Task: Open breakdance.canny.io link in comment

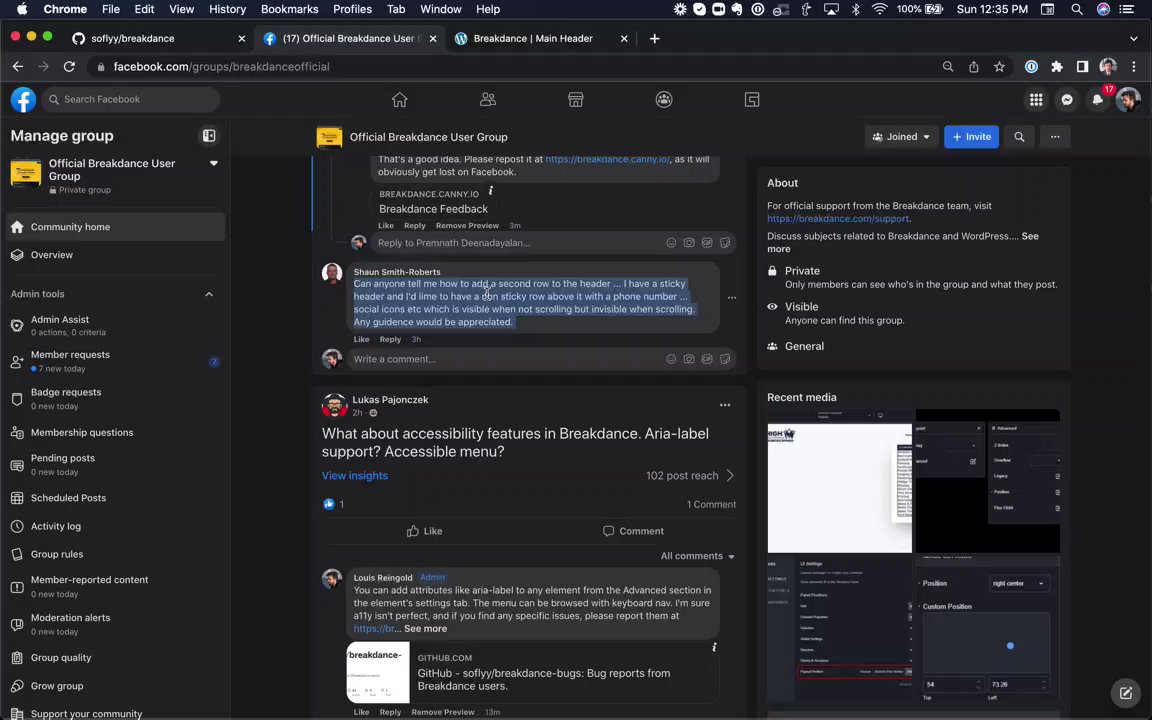Action: 608,159
